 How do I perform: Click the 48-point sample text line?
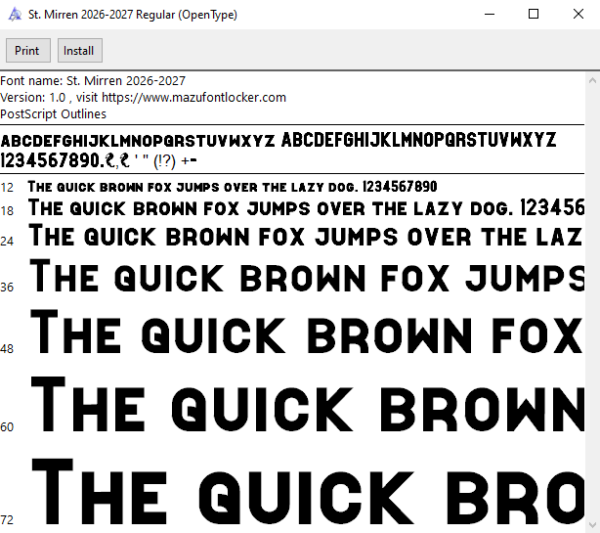click(307, 332)
